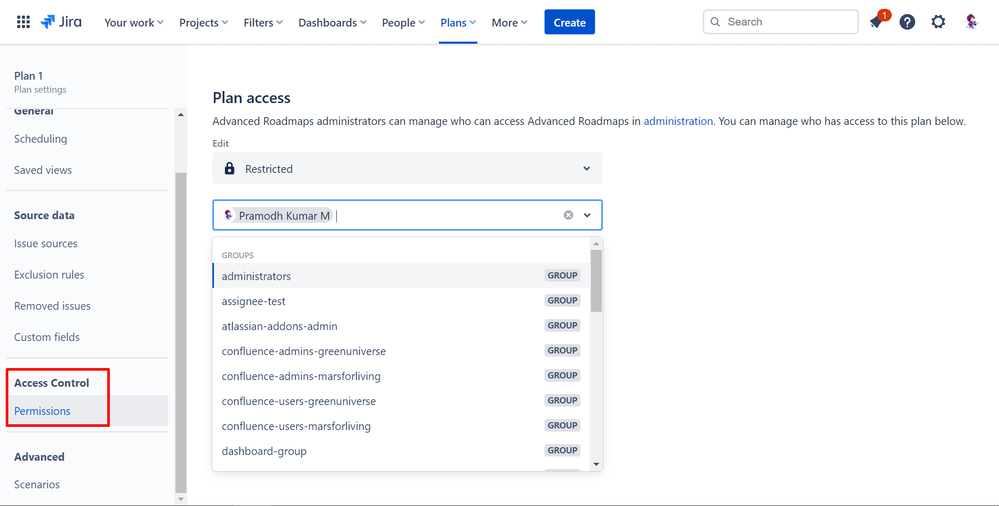Collapse the user picker dropdown arrow

point(587,215)
